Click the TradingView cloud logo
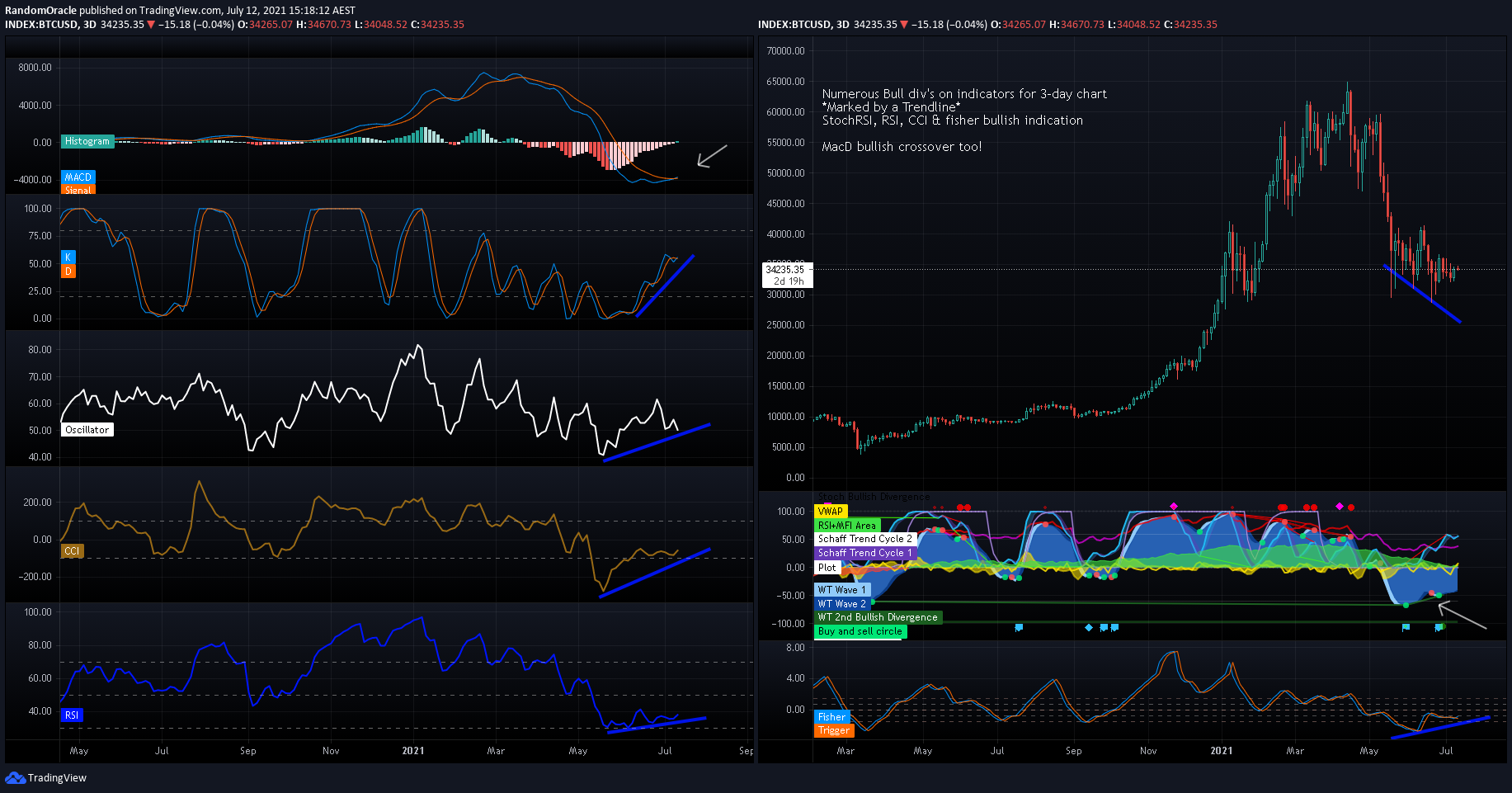 (x=15, y=777)
